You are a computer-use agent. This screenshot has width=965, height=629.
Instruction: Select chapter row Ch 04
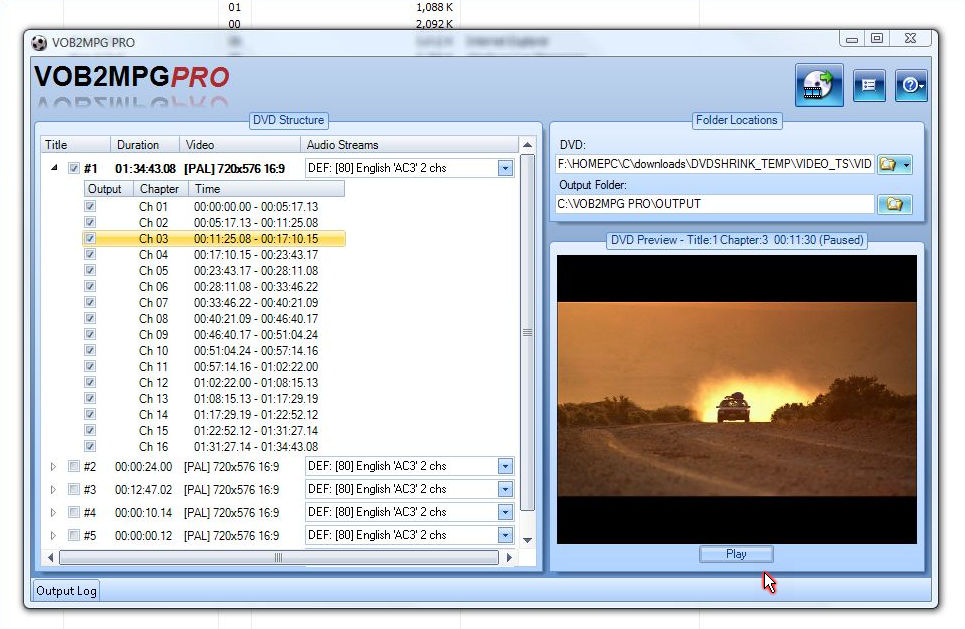214,254
